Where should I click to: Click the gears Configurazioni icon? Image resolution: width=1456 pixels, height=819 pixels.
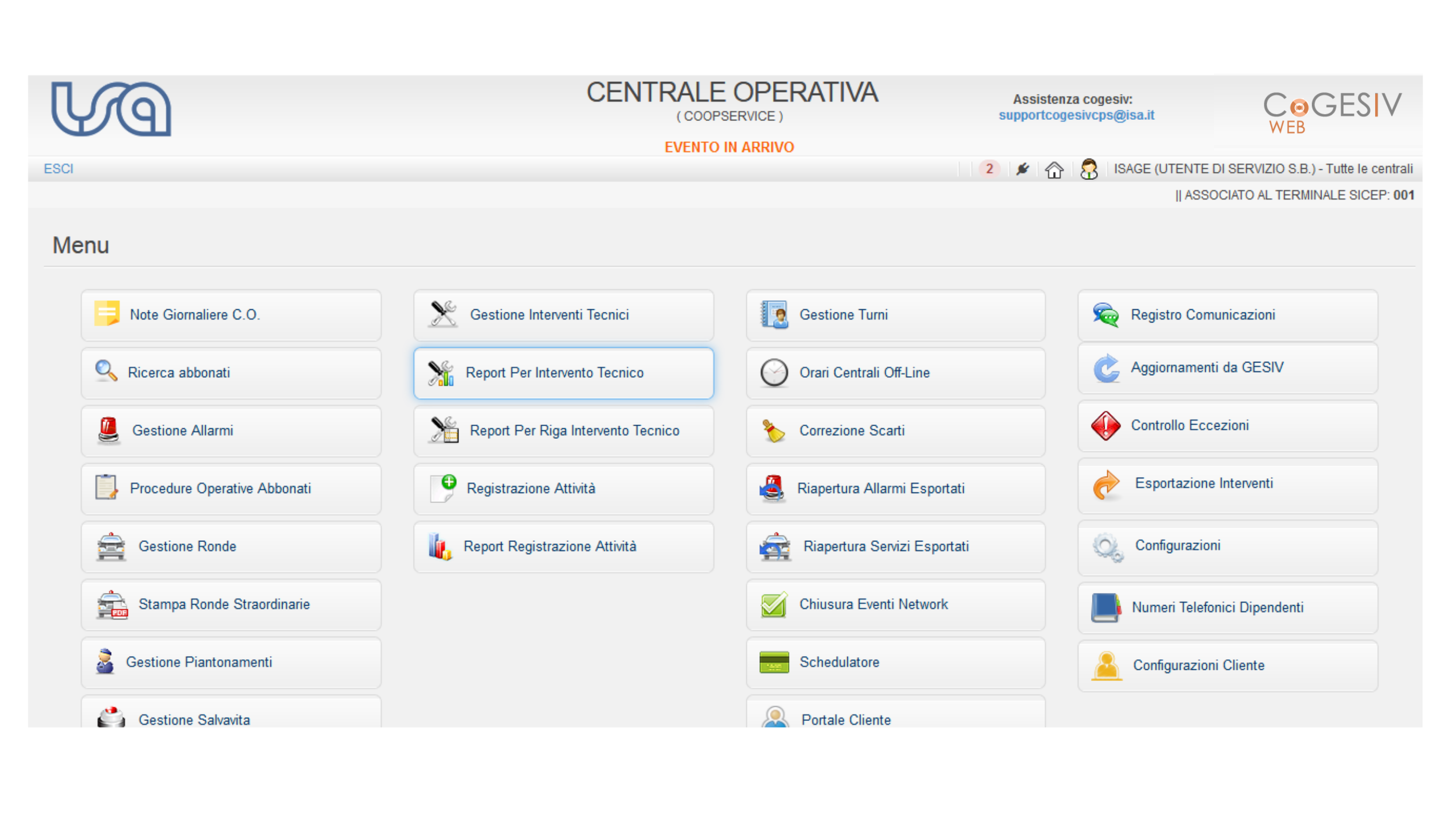pyautogui.click(x=1107, y=547)
